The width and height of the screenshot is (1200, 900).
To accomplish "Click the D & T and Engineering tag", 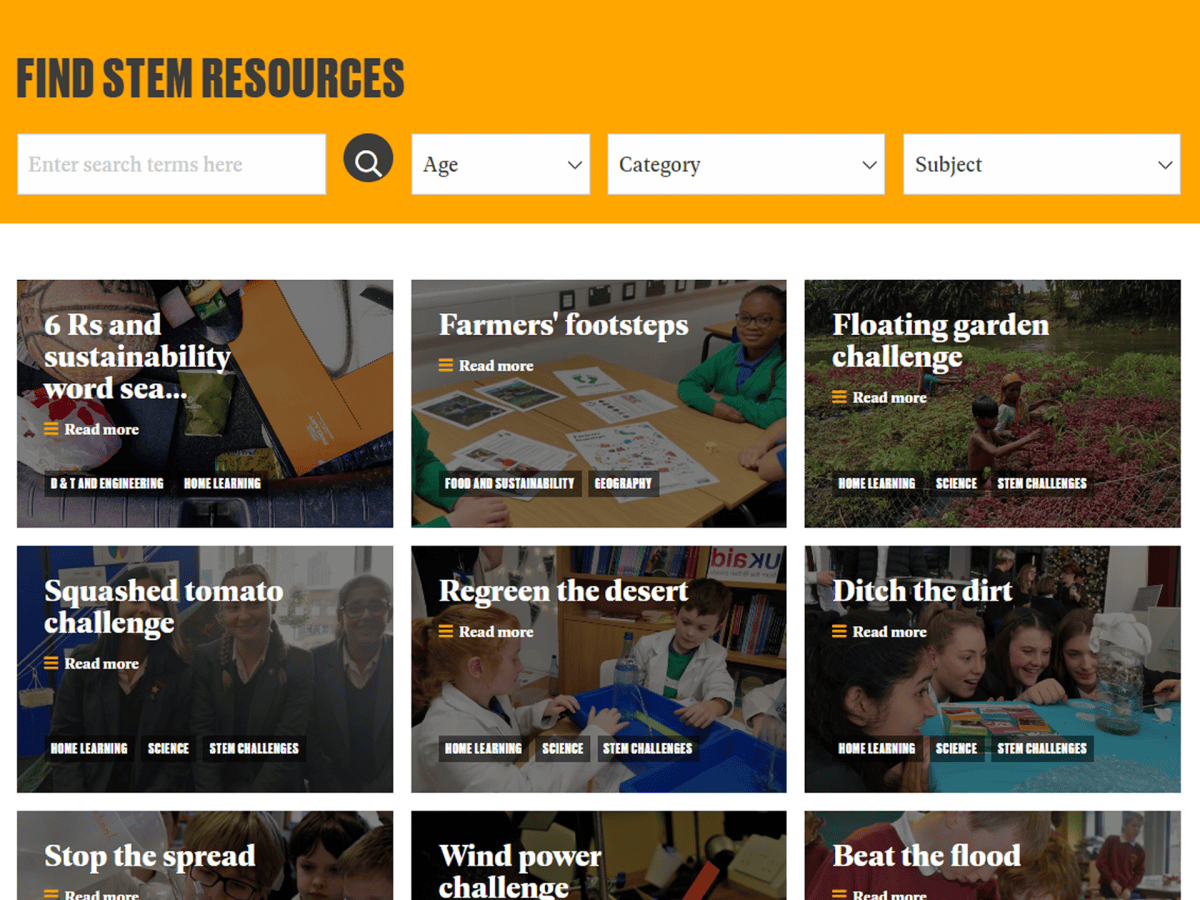I will tap(107, 484).
